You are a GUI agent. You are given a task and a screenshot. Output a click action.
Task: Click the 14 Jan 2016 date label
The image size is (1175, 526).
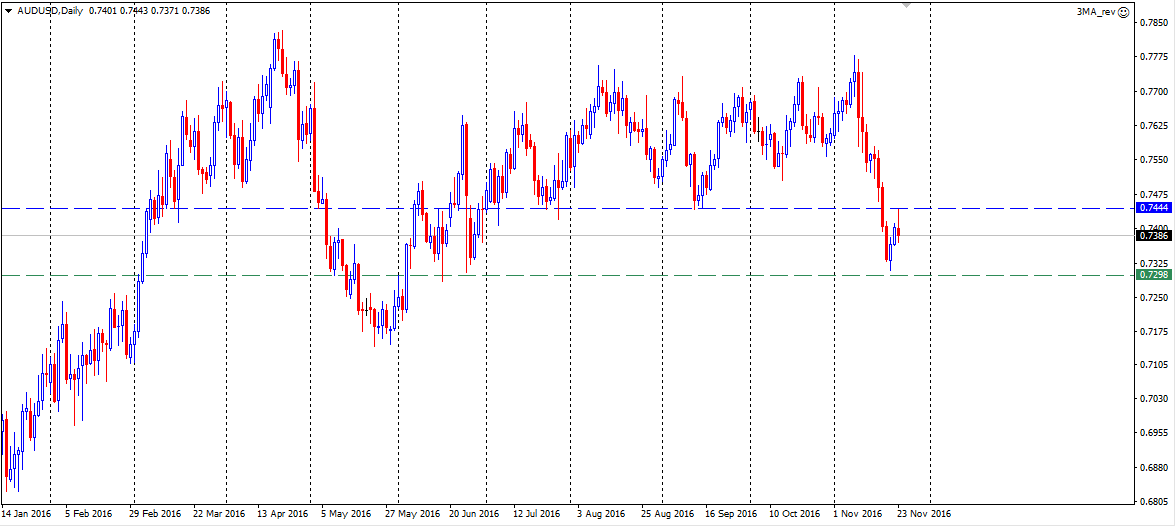click(25, 514)
